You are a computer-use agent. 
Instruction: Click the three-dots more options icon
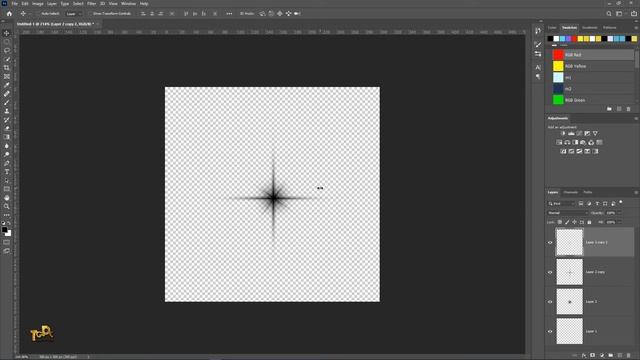click(229, 13)
